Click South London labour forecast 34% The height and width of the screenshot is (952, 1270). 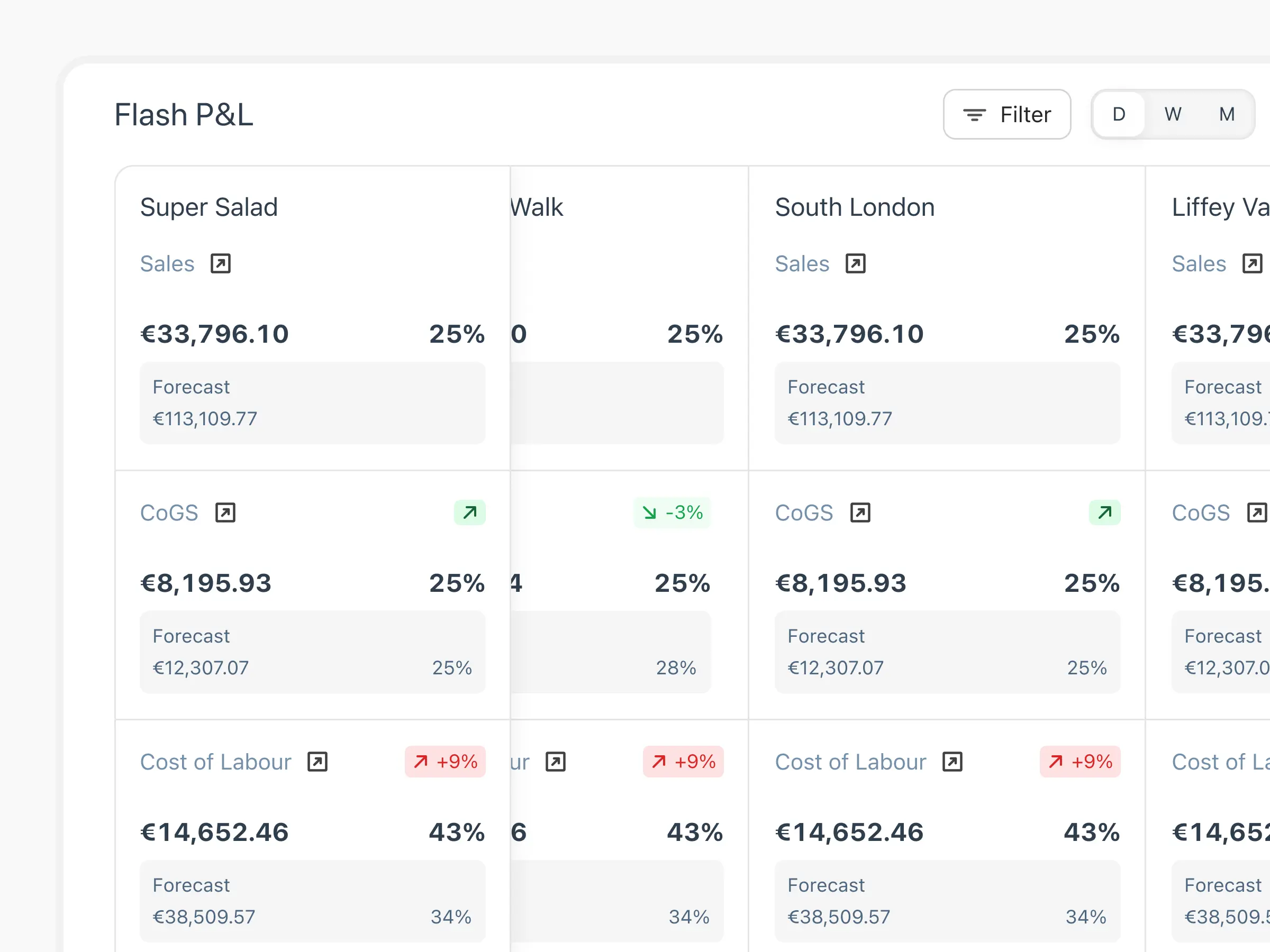pyautogui.click(x=1086, y=917)
